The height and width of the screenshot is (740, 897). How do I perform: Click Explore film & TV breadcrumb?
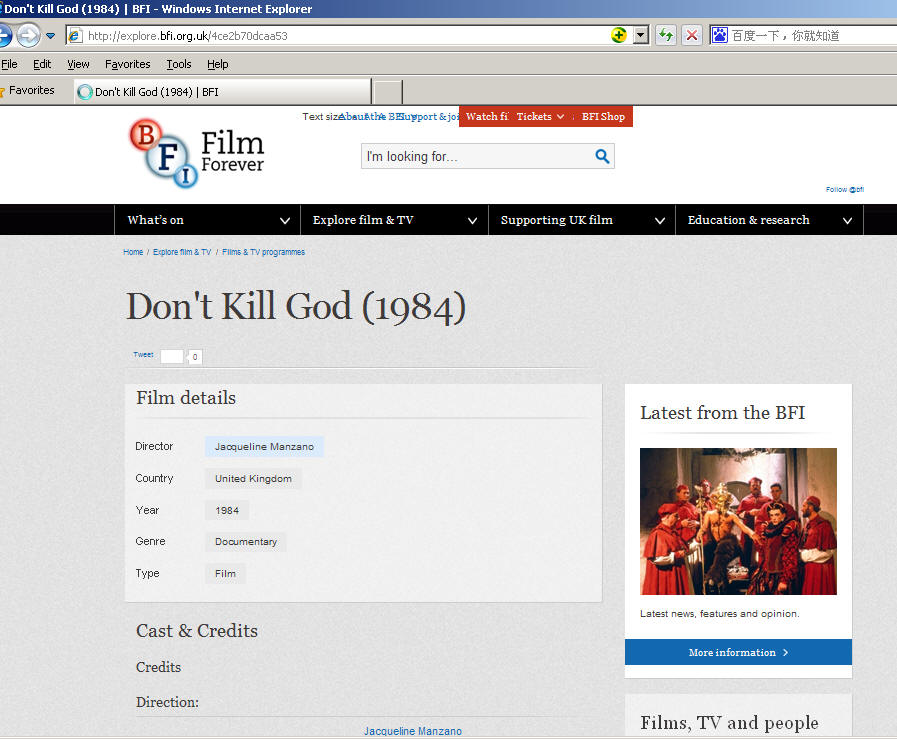(x=182, y=252)
